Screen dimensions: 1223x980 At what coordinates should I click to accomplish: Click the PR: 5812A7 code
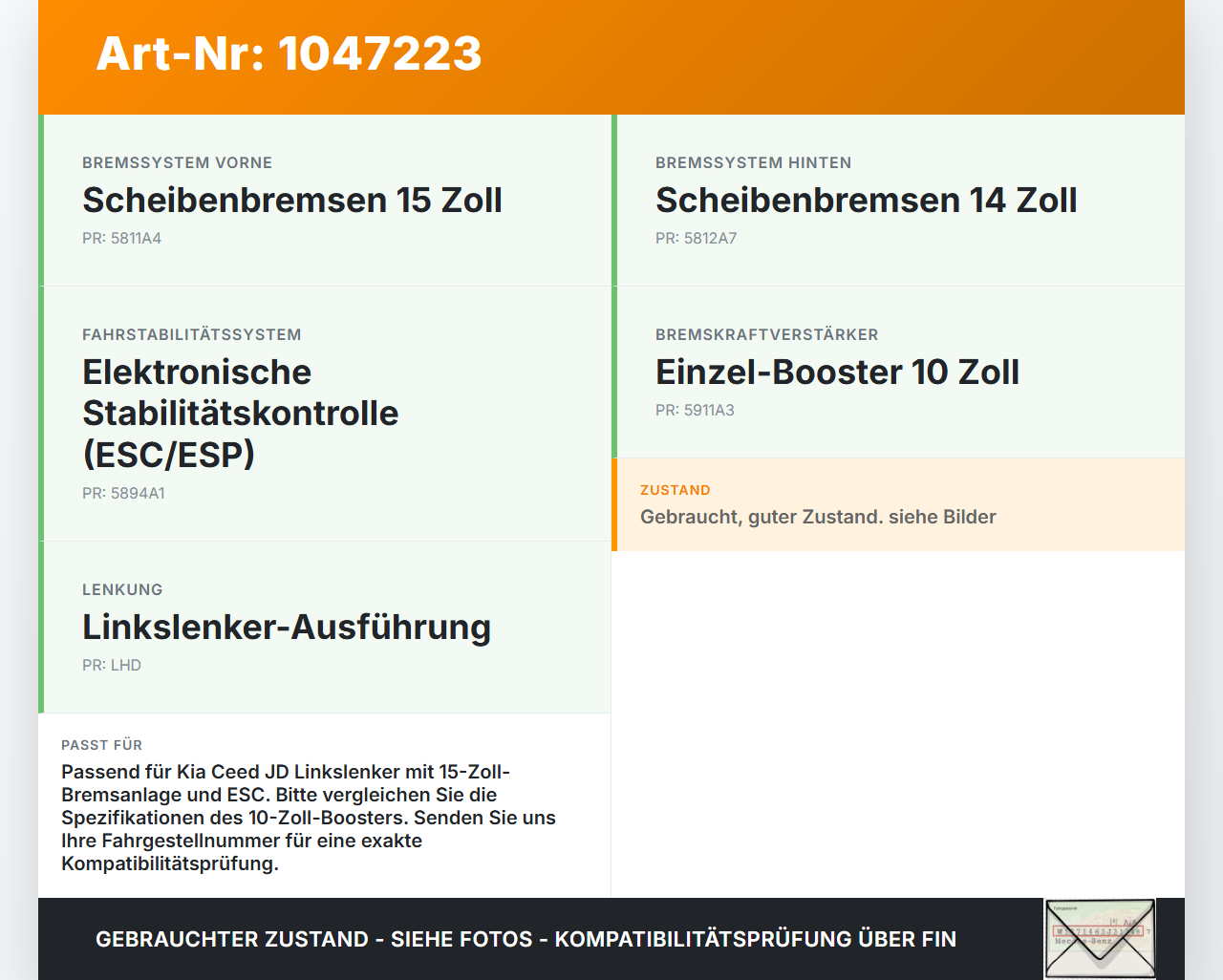point(696,238)
